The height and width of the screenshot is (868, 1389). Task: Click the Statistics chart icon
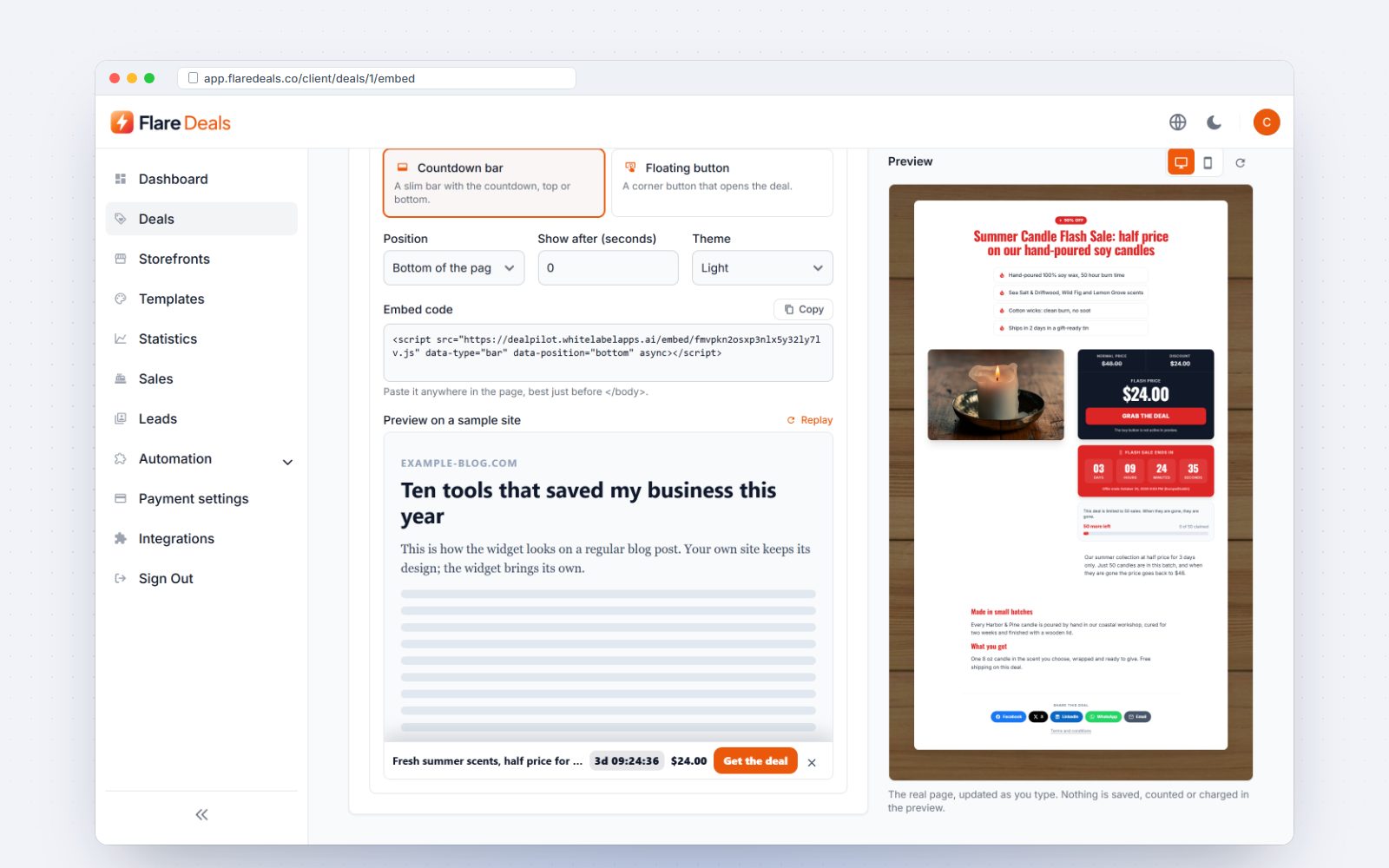point(121,339)
